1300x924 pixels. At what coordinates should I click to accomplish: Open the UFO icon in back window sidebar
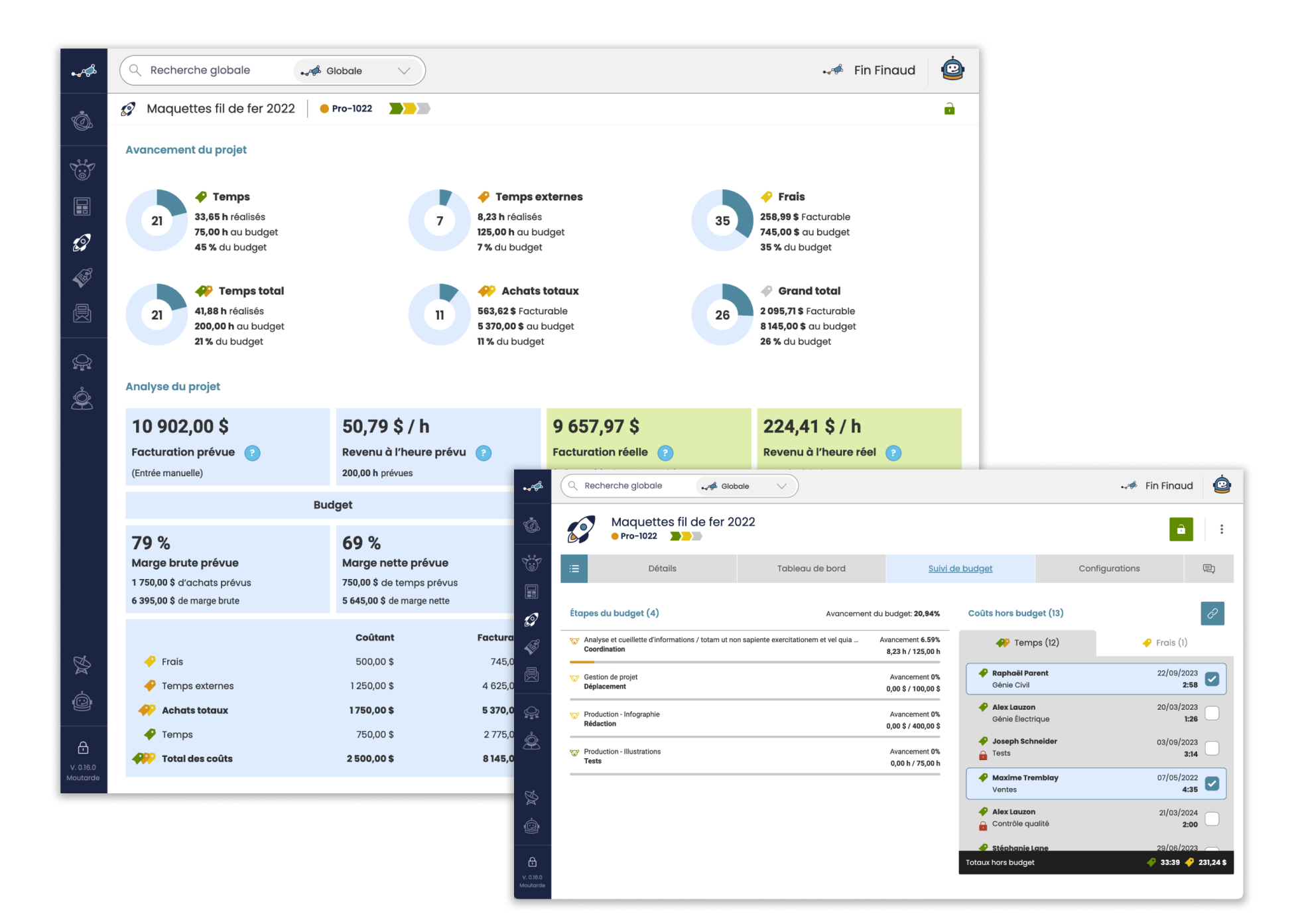click(82, 362)
